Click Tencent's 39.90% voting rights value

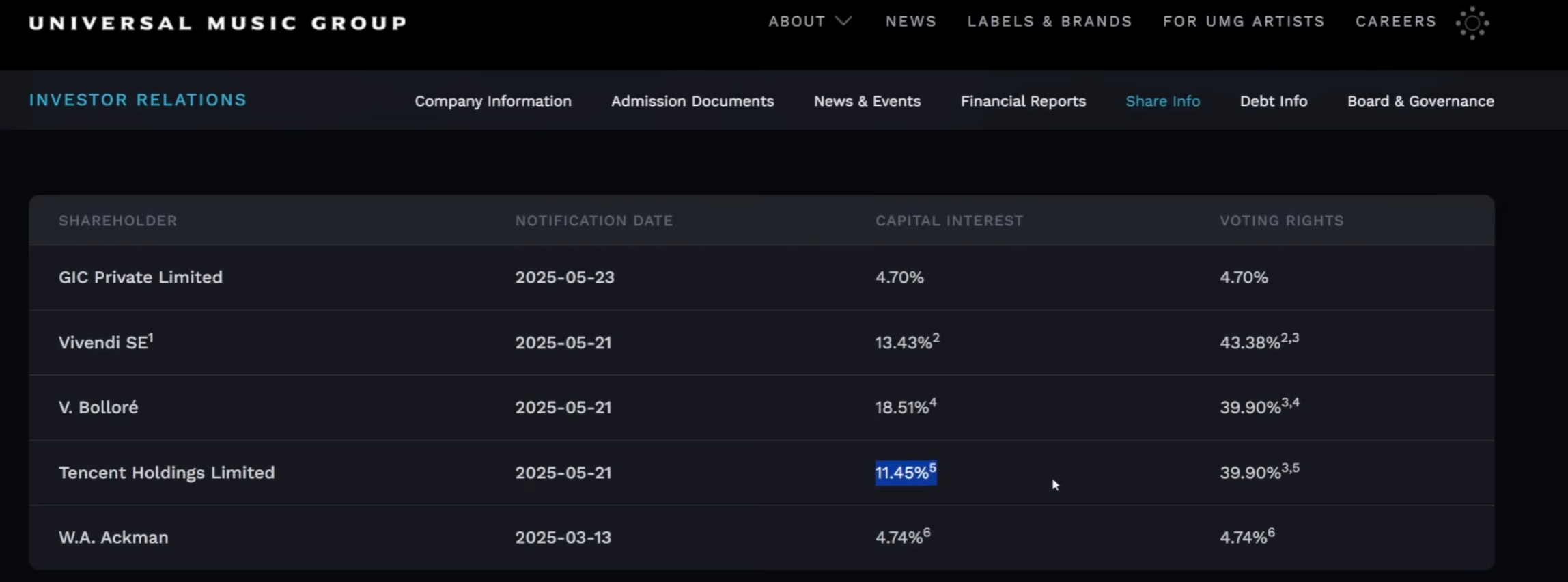1259,471
